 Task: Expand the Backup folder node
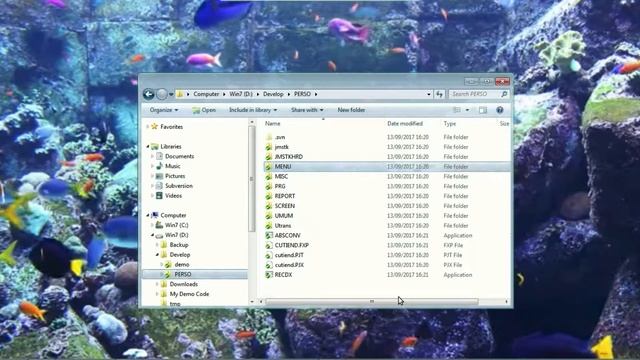158,244
